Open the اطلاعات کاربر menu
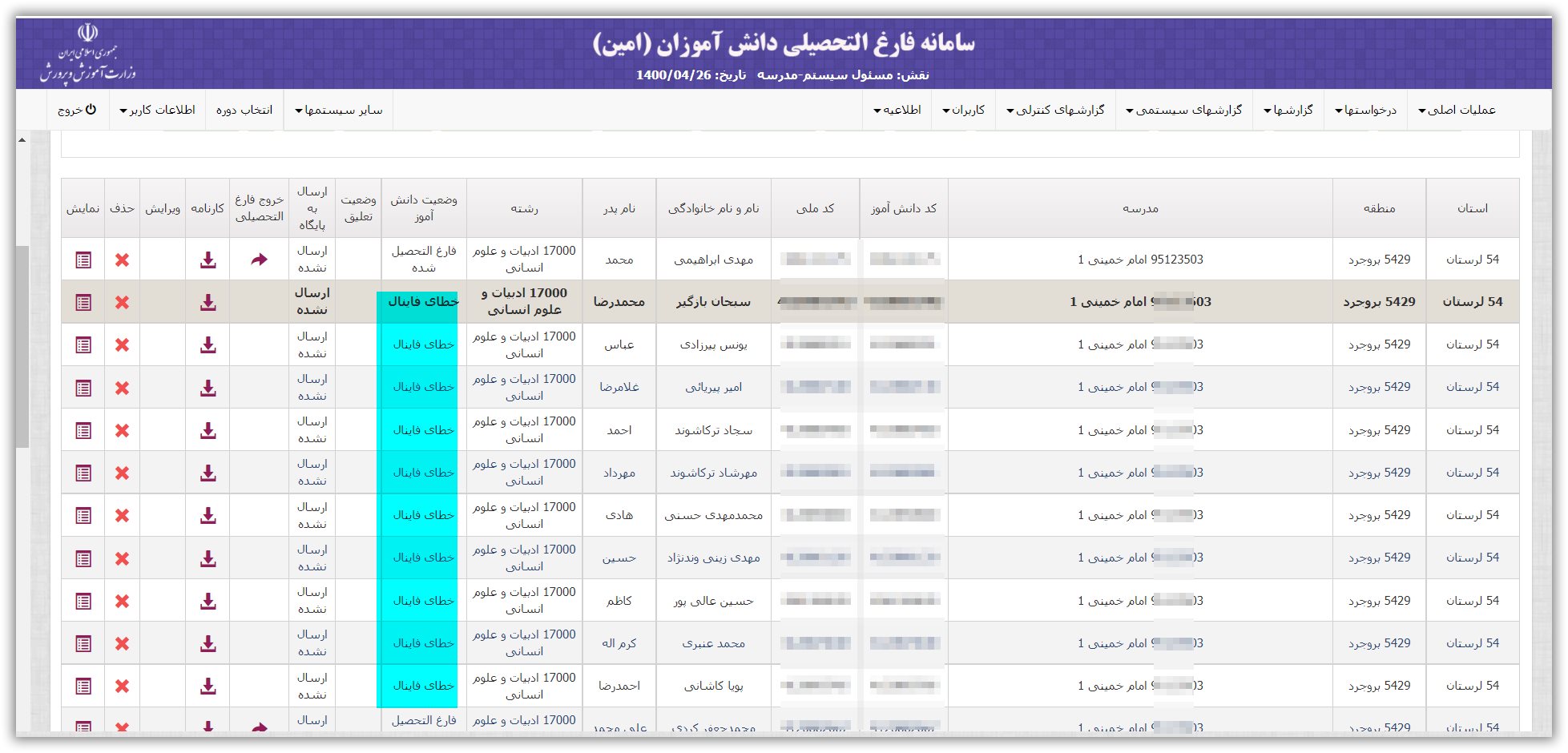Viewport: 1568px width, 753px height. pyautogui.click(x=157, y=110)
